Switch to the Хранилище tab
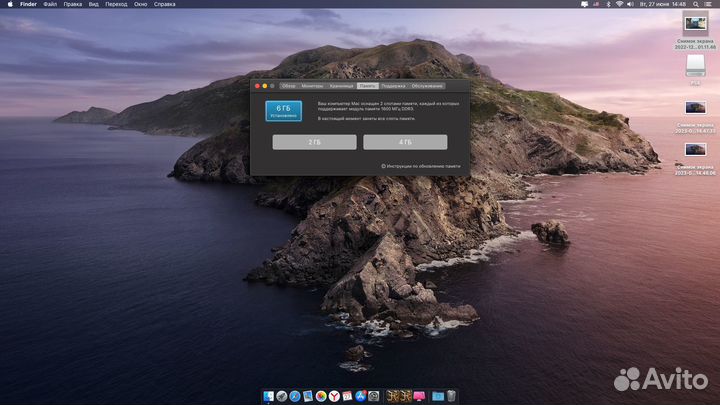 pos(341,86)
